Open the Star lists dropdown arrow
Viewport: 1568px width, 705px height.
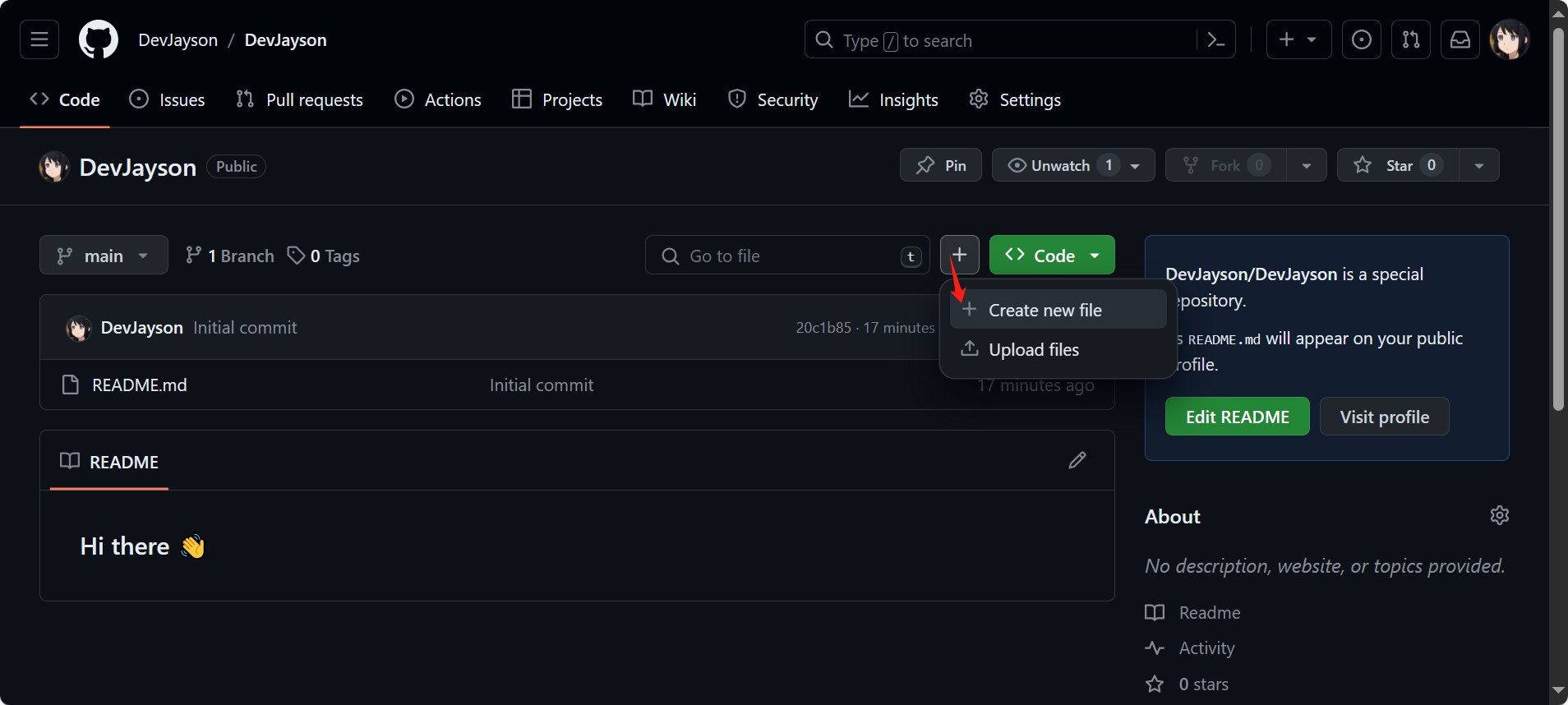pyautogui.click(x=1478, y=165)
